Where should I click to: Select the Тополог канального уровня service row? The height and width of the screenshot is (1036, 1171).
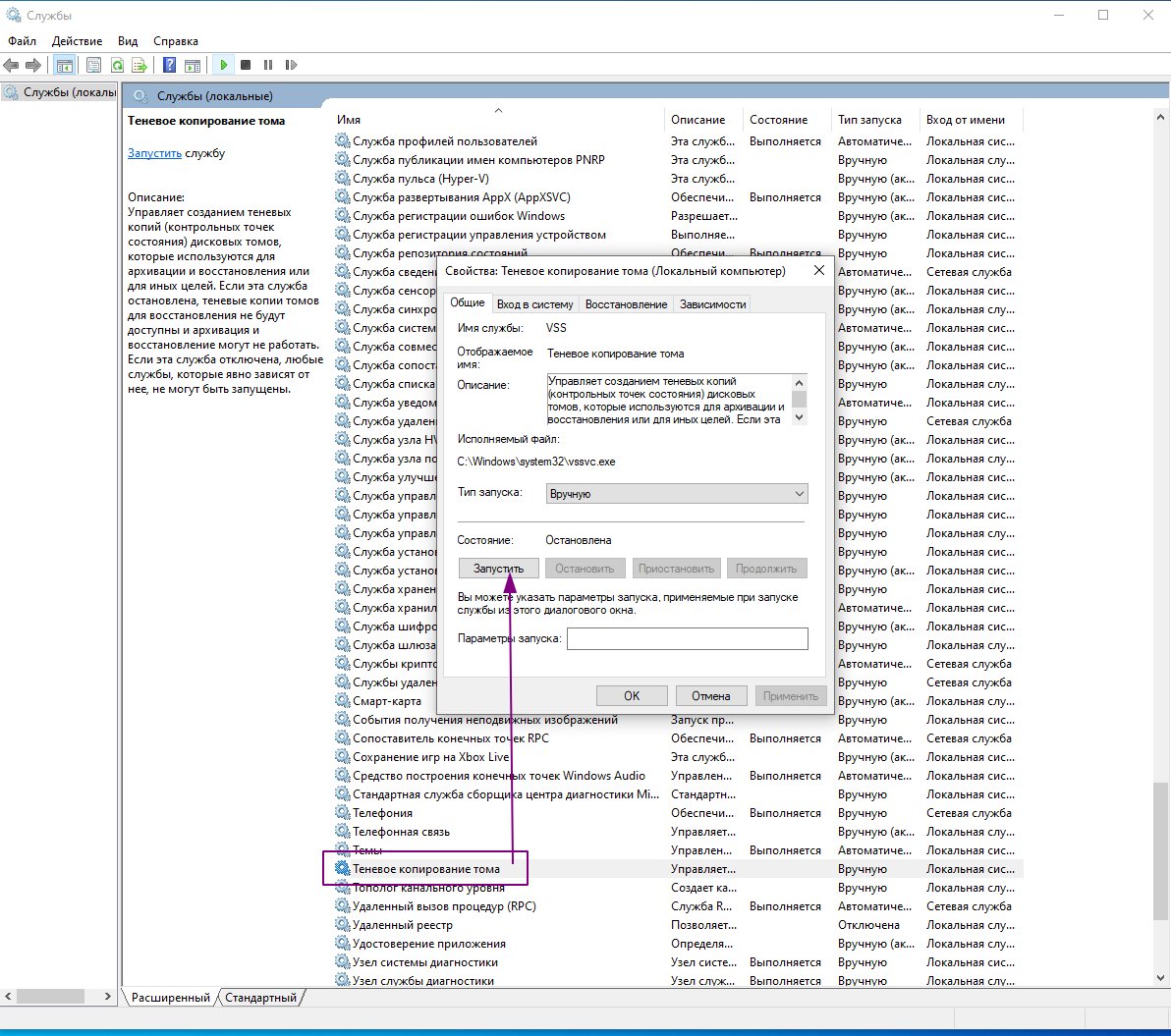[678, 887]
